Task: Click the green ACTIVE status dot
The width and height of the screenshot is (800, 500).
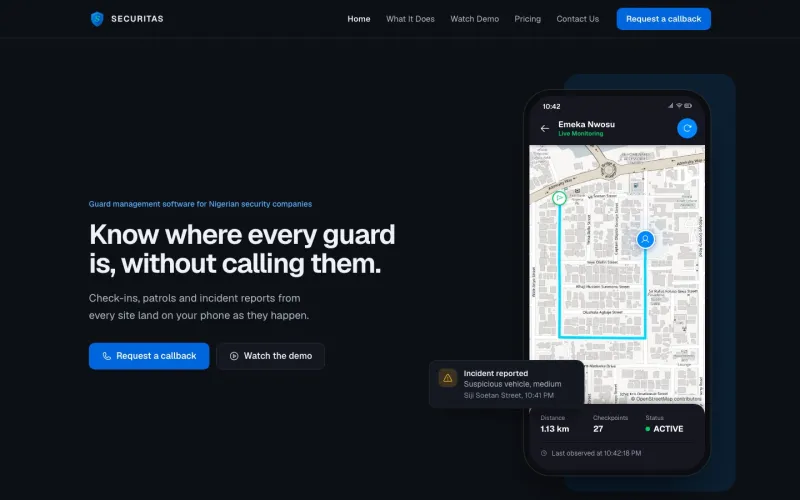Action: pos(647,429)
